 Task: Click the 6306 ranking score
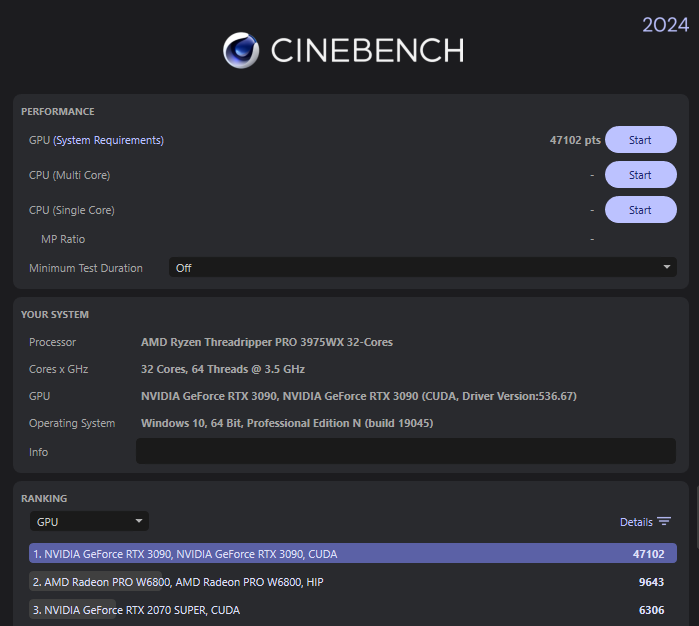coord(651,610)
